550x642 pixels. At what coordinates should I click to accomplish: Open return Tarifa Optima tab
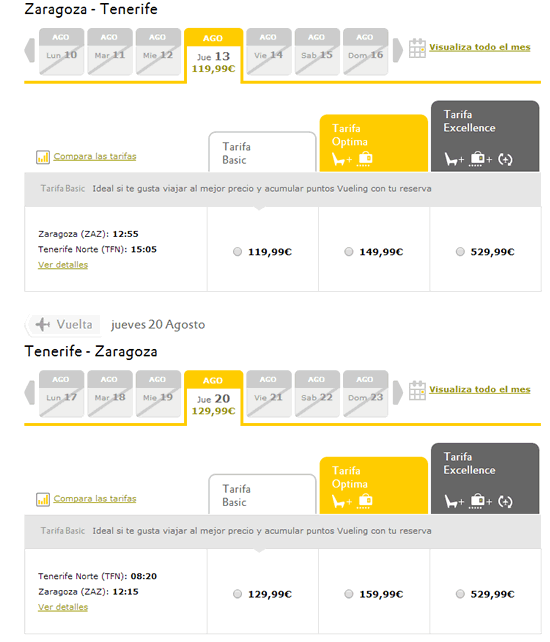click(373, 486)
